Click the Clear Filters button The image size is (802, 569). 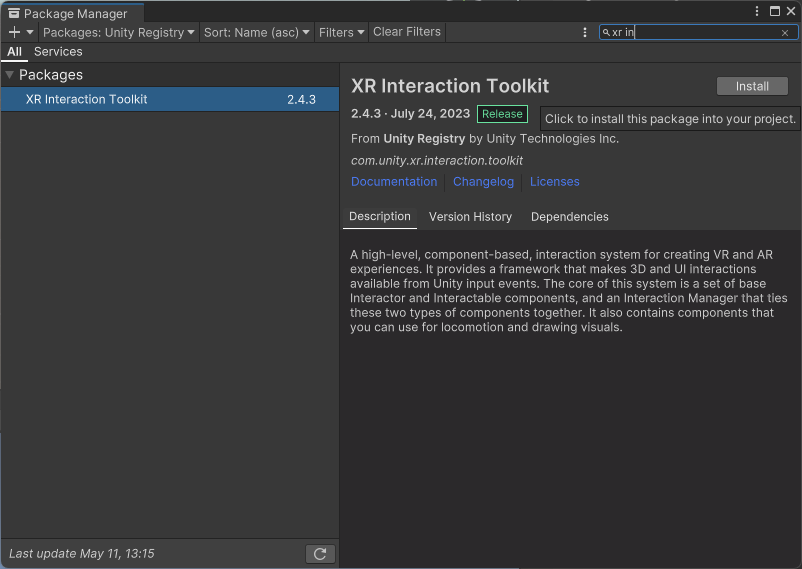pyautogui.click(x=407, y=32)
